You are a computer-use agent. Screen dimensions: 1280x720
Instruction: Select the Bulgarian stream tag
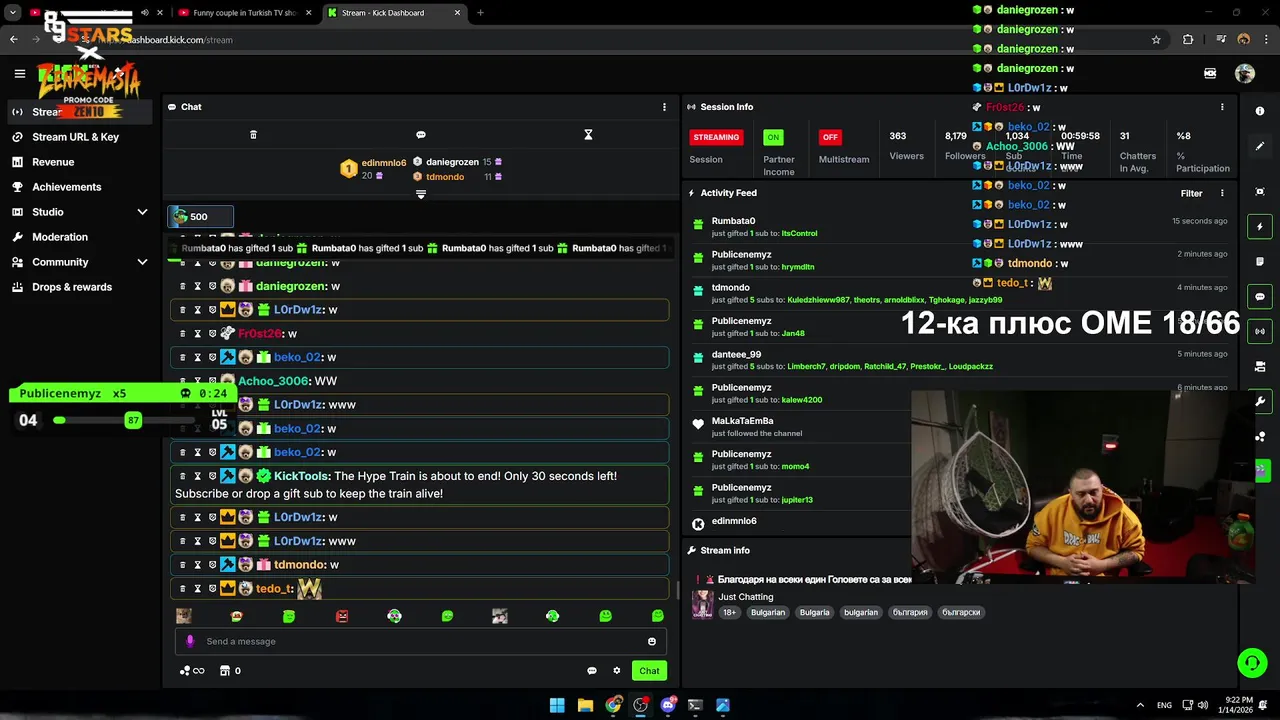768,612
